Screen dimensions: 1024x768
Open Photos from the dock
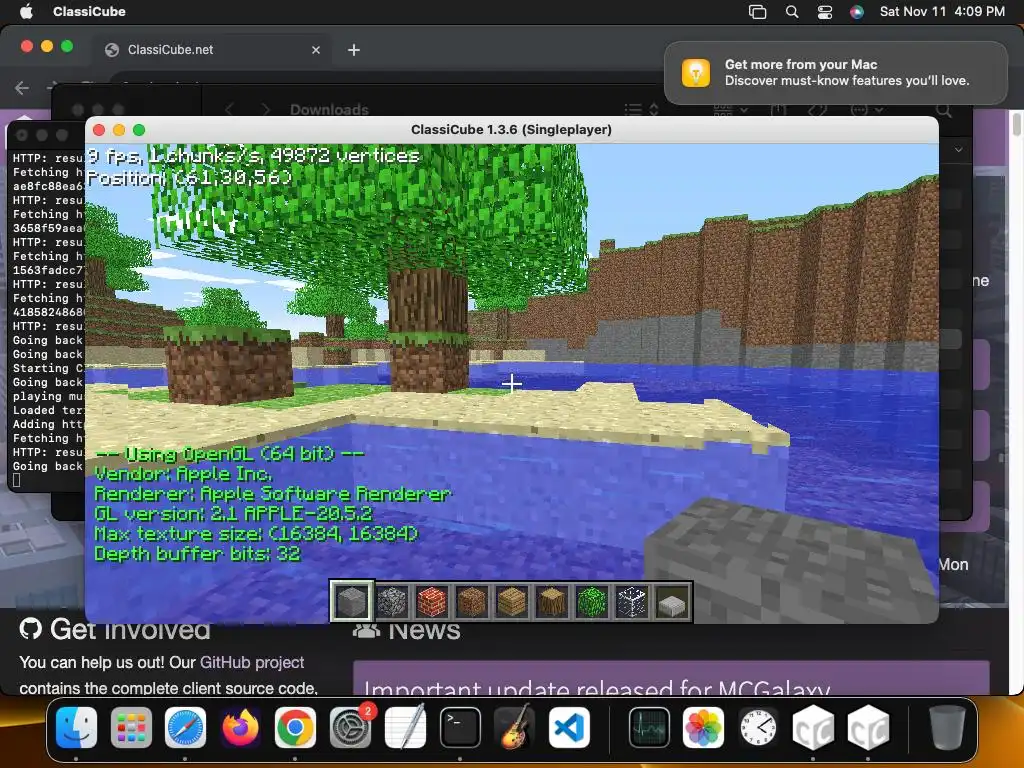point(703,727)
